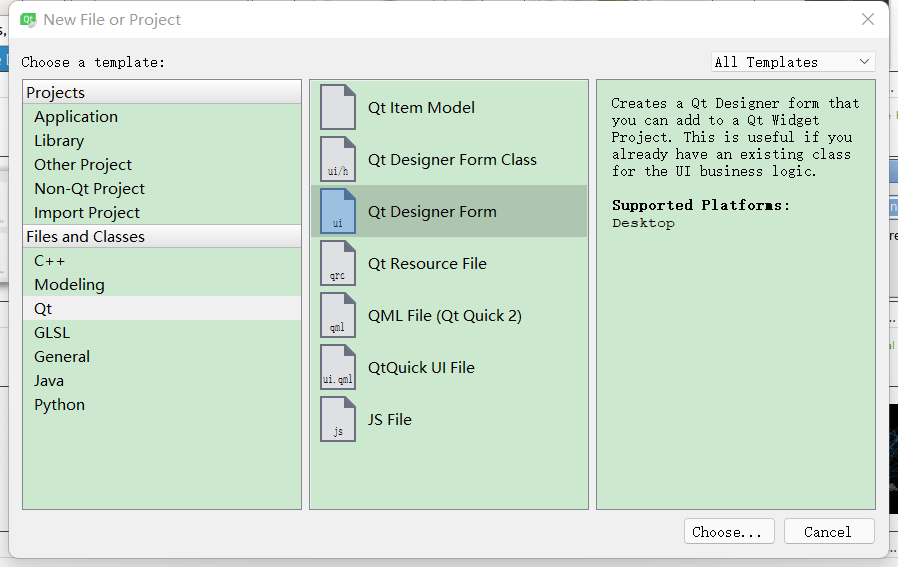898x567 pixels.
Task: Select the Java category
Action: pyautogui.click(x=162, y=380)
